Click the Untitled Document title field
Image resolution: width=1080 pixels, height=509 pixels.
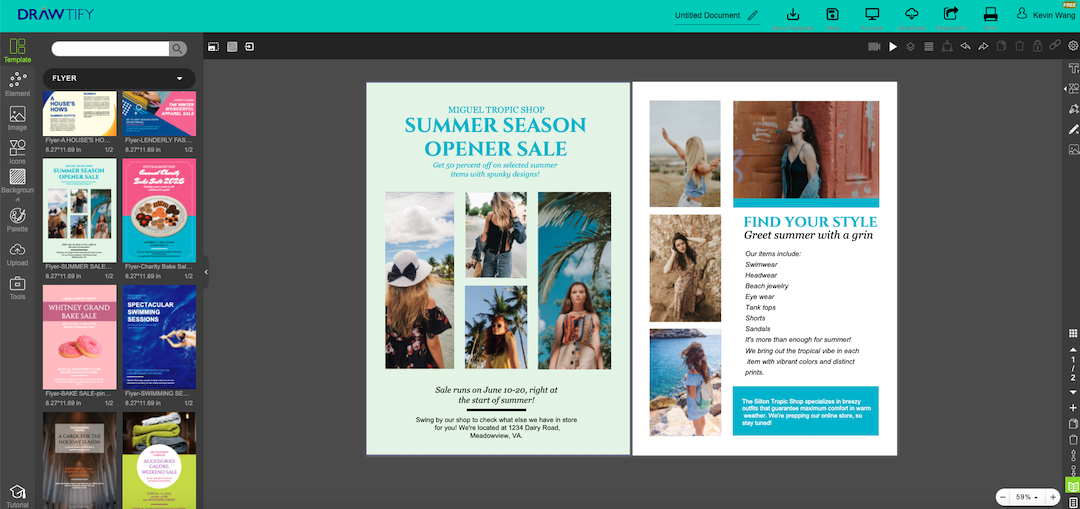pos(707,15)
